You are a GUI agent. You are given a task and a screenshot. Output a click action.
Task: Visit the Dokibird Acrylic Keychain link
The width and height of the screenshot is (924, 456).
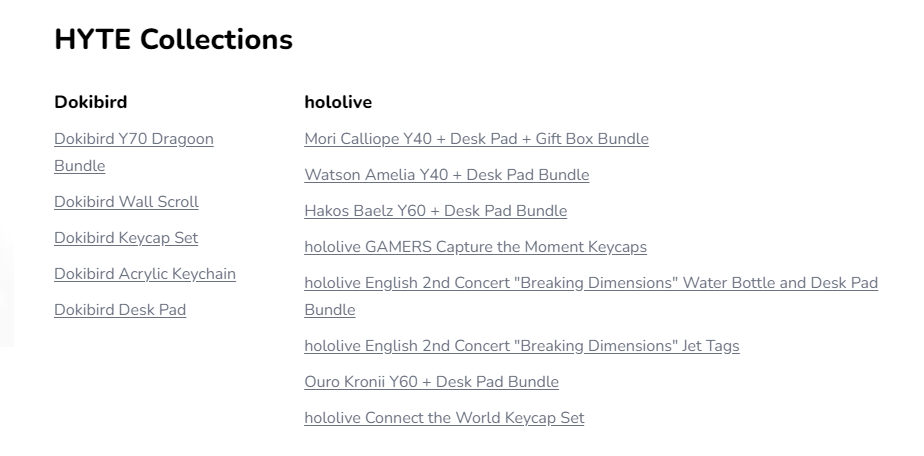[x=145, y=274]
